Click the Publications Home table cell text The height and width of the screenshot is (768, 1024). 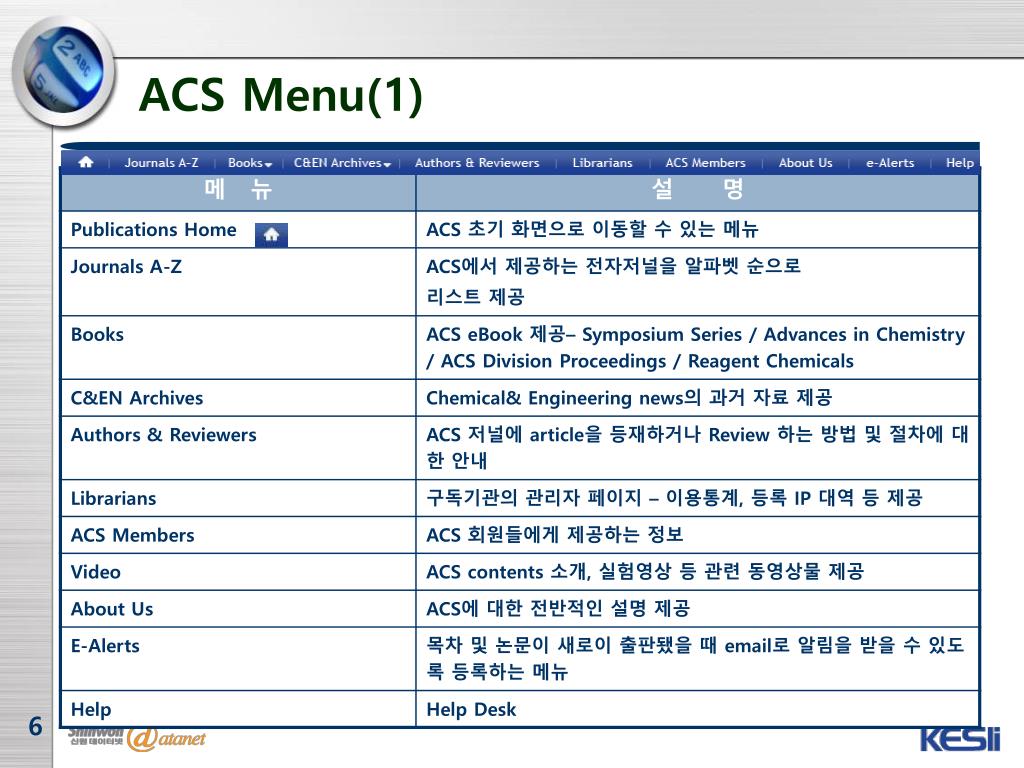tap(153, 230)
